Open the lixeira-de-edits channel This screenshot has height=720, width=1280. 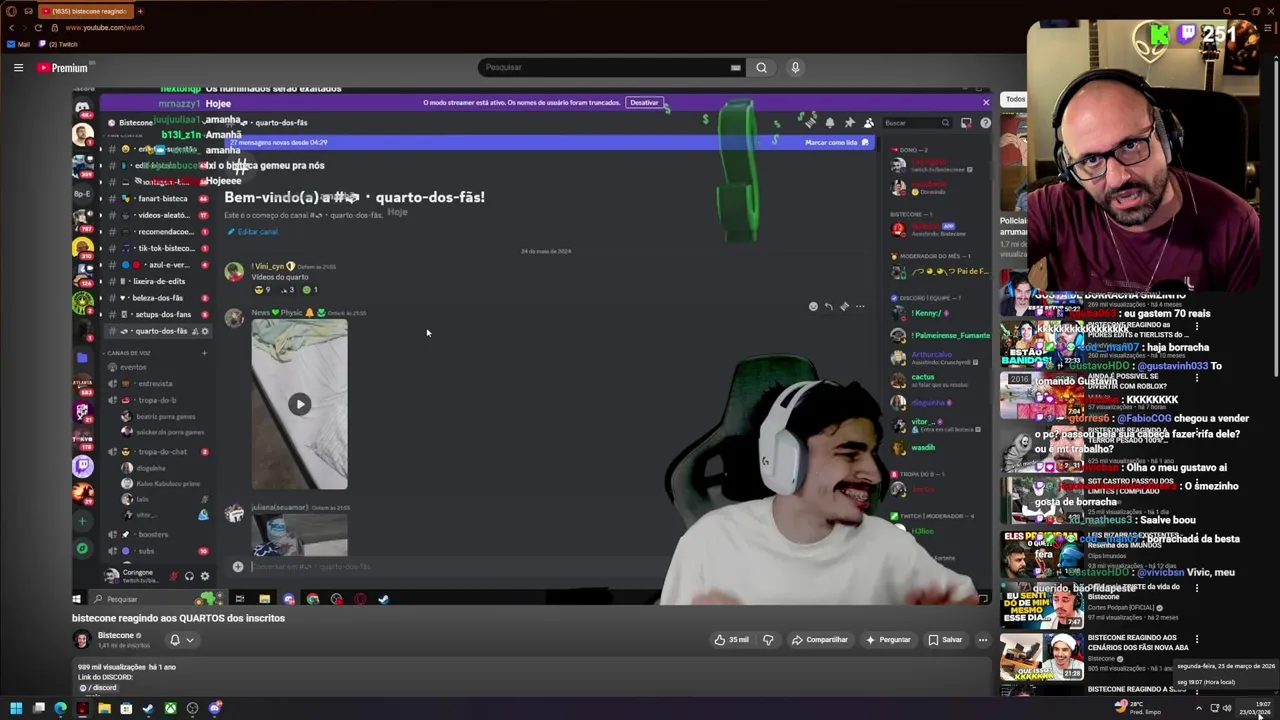(x=155, y=281)
